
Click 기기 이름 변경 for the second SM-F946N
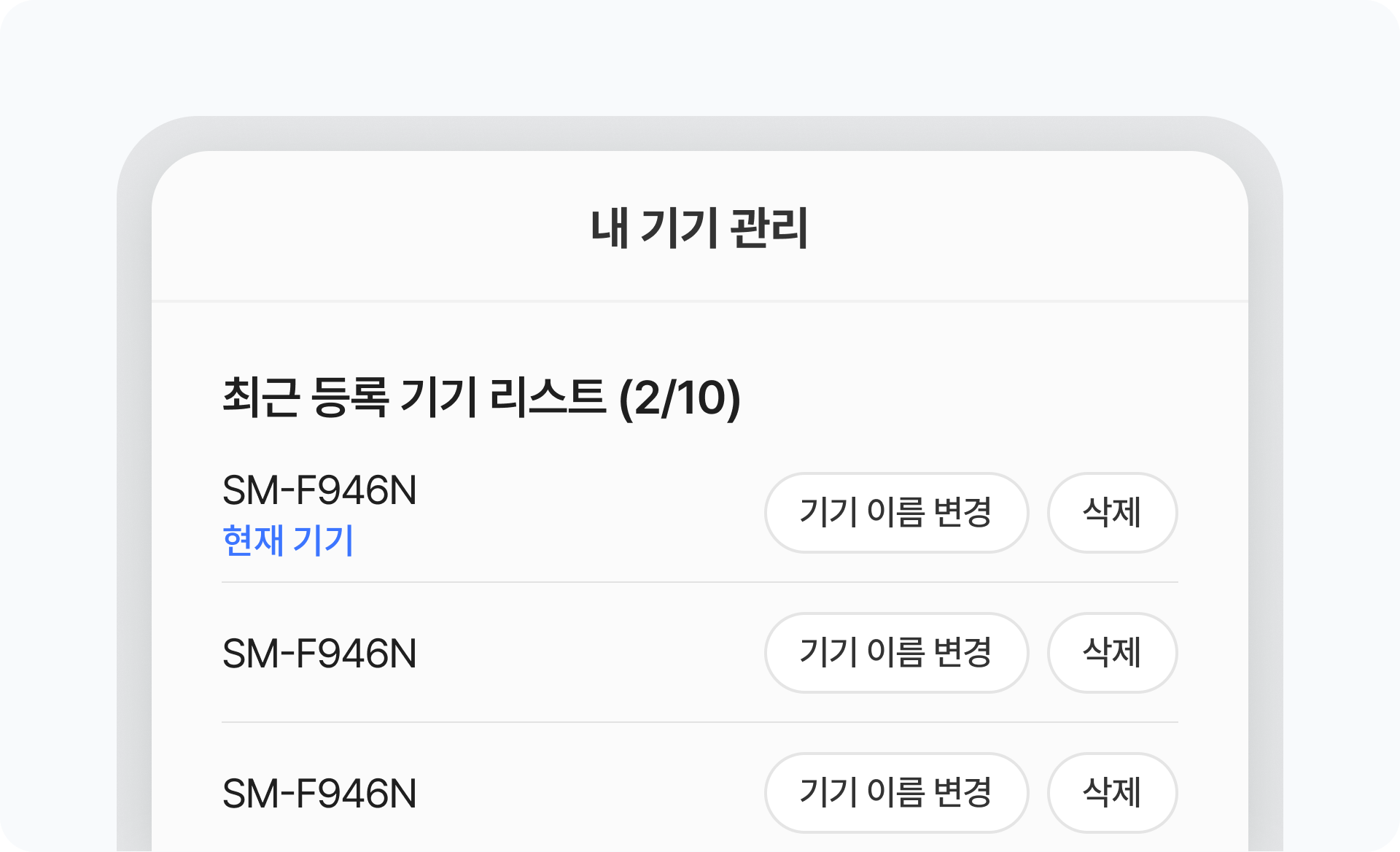click(x=896, y=652)
